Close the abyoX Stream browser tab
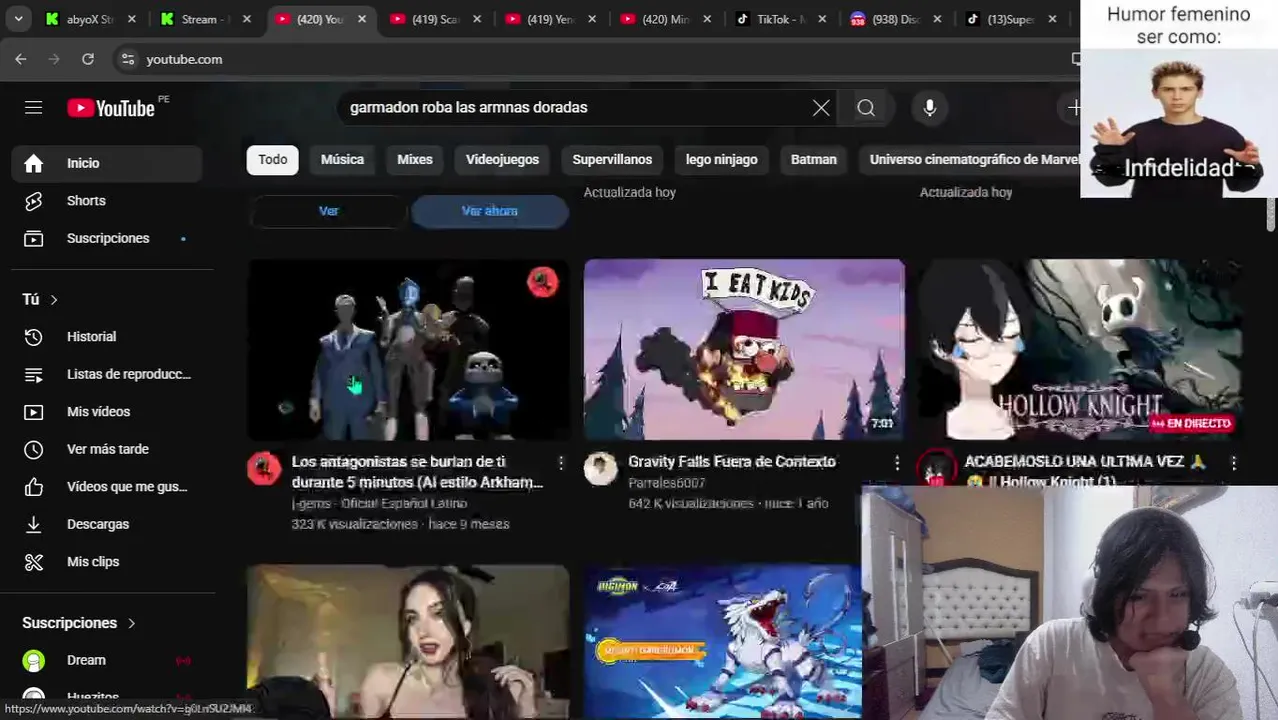 [x=132, y=19]
